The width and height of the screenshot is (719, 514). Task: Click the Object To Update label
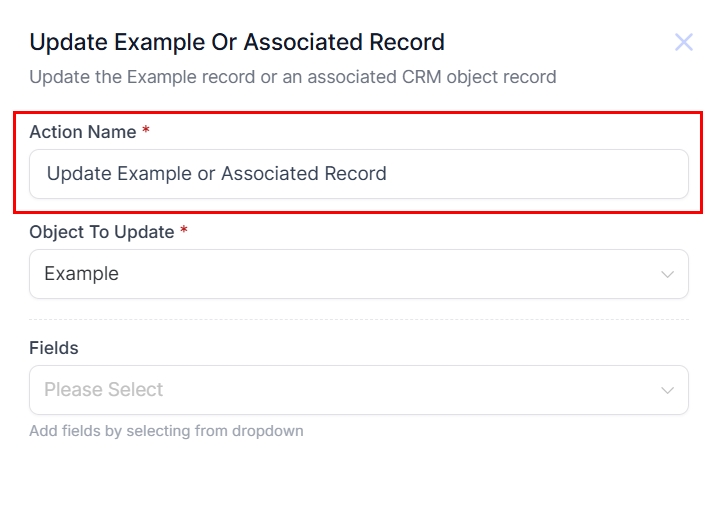click(101, 232)
